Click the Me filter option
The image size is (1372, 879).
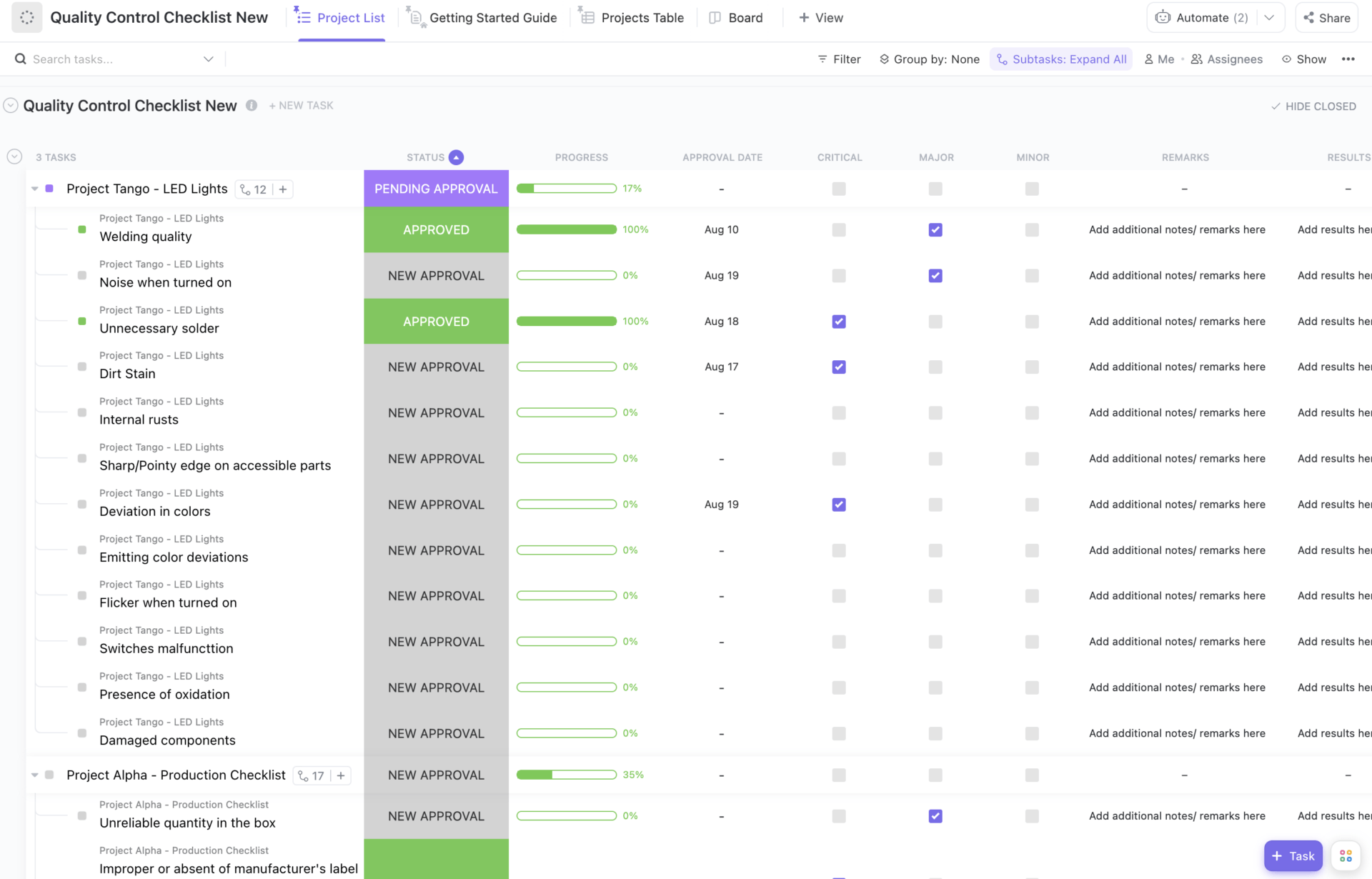pos(1163,59)
